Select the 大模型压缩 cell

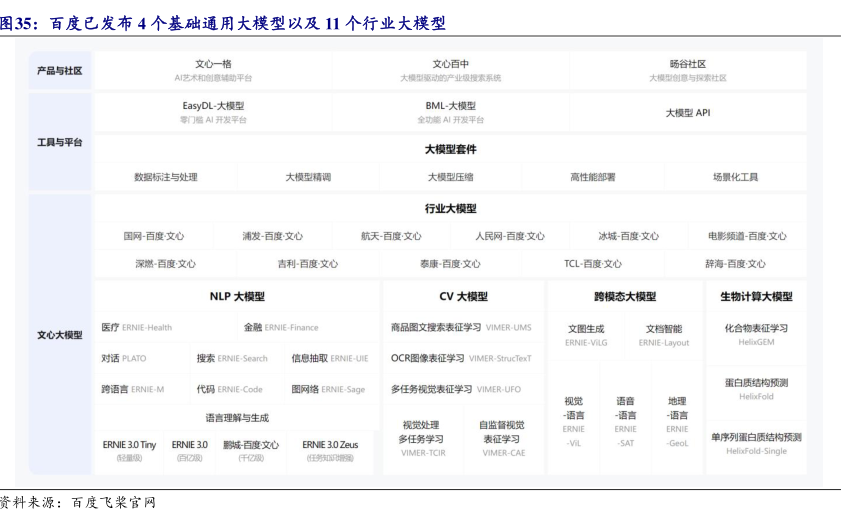click(x=450, y=177)
